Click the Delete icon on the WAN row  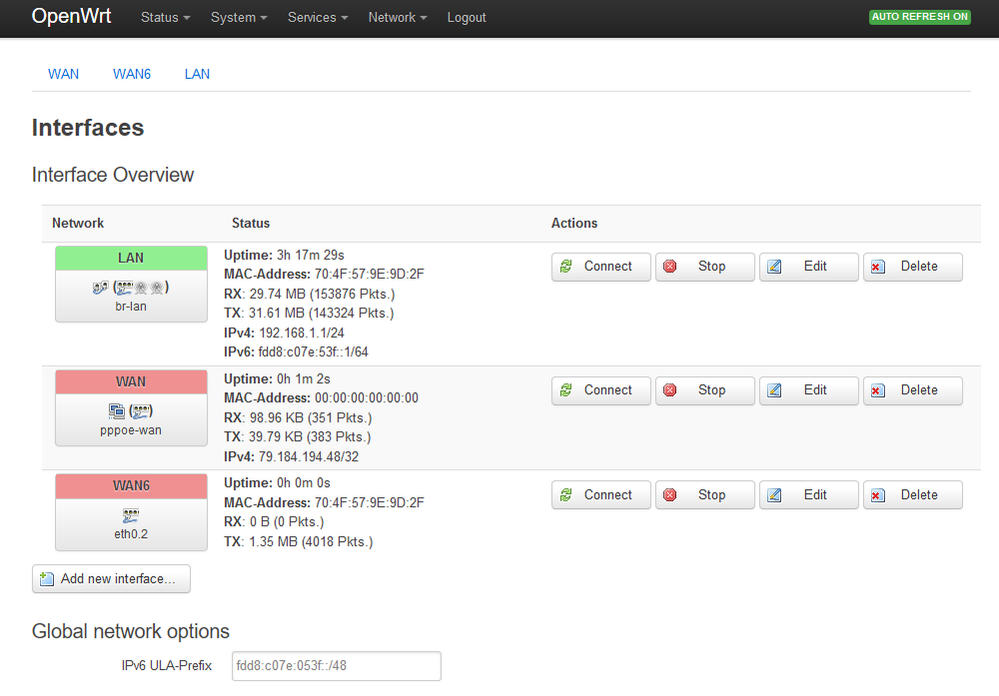pyautogui.click(x=878, y=390)
